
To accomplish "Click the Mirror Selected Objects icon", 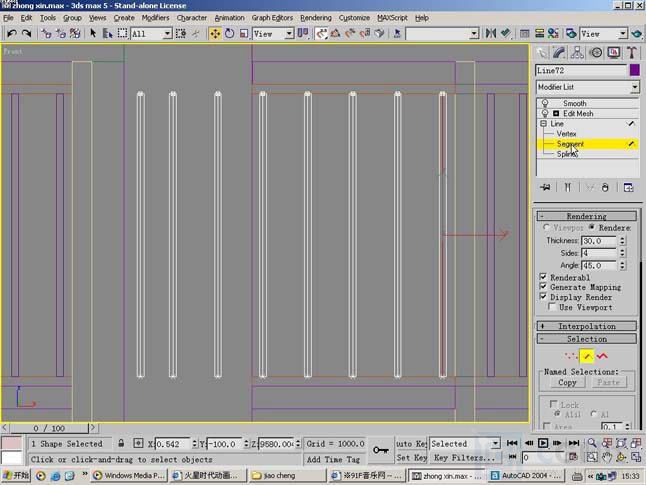I will tap(491, 33).
